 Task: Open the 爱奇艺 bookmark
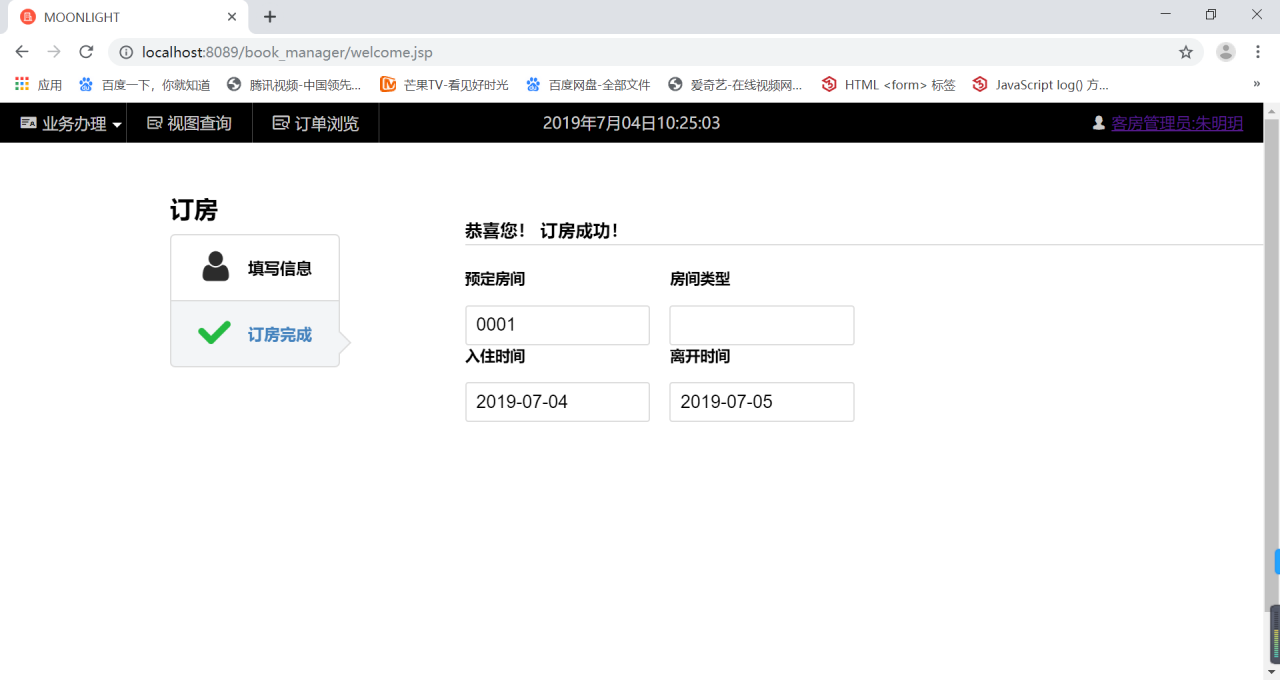tap(735, 85)
